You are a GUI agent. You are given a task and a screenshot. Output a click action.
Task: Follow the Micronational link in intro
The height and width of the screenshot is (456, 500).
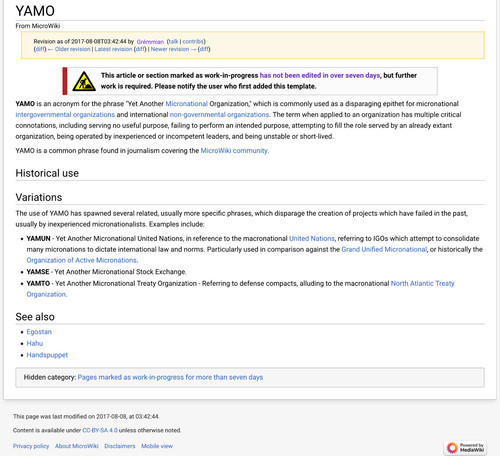(x=187, y=104)
